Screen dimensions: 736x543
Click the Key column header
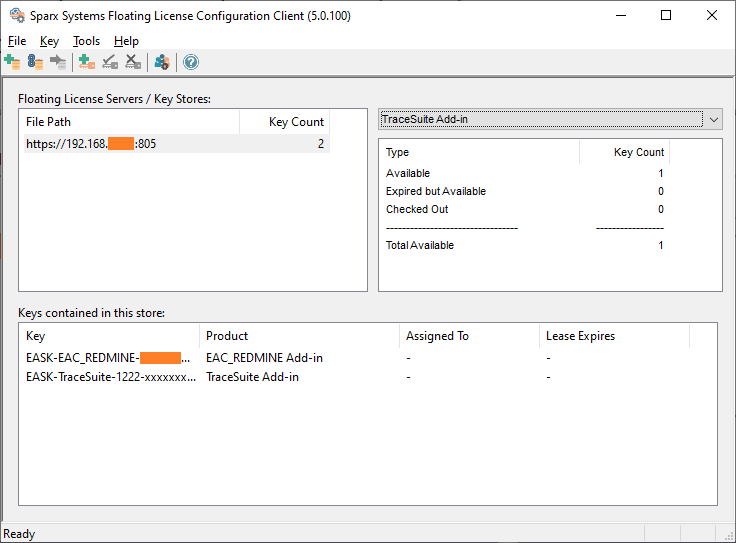click(x=110, y=336)
